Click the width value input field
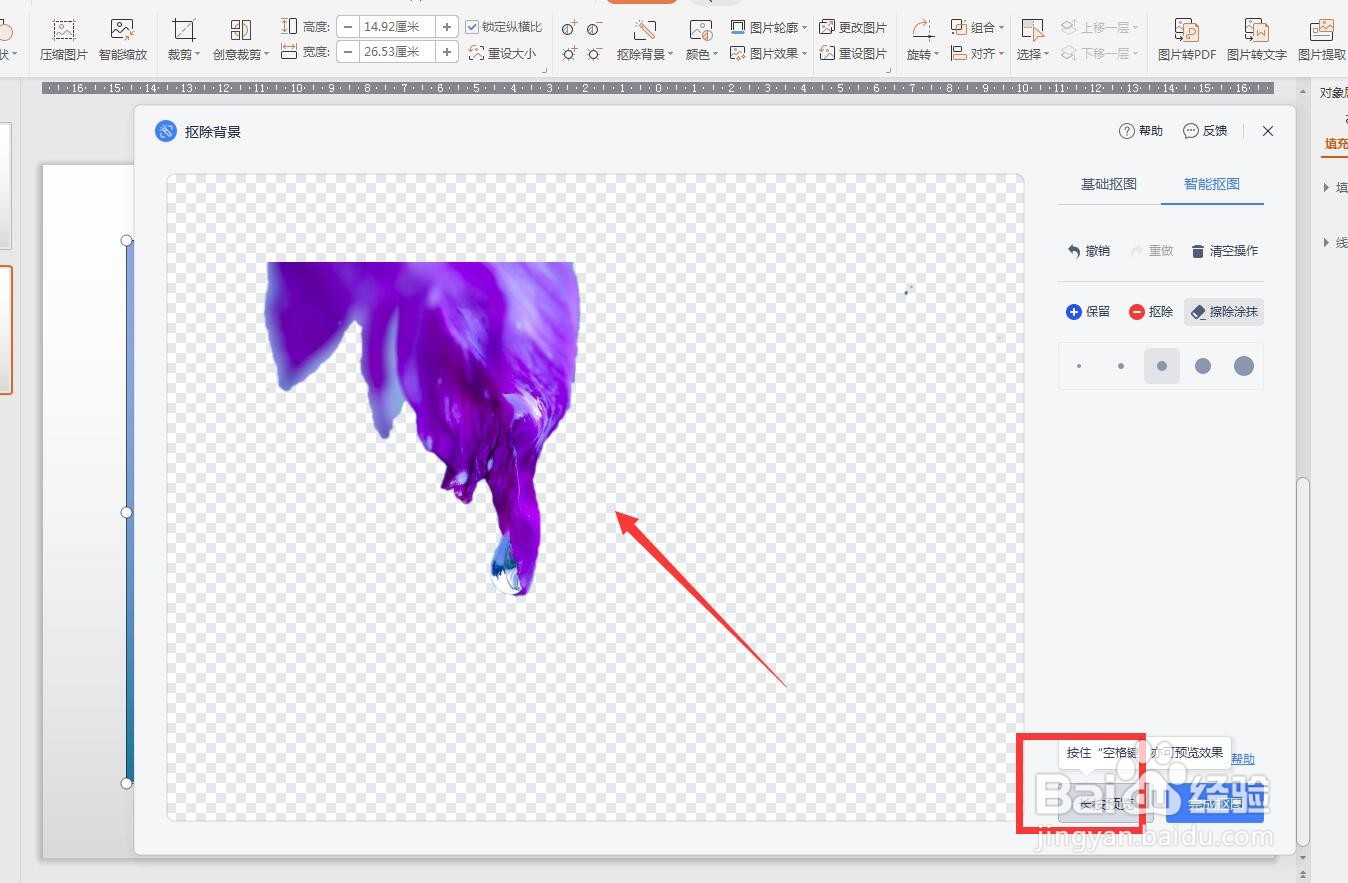1348x883 pixels. pyautogui.click(x=397, y=52)
